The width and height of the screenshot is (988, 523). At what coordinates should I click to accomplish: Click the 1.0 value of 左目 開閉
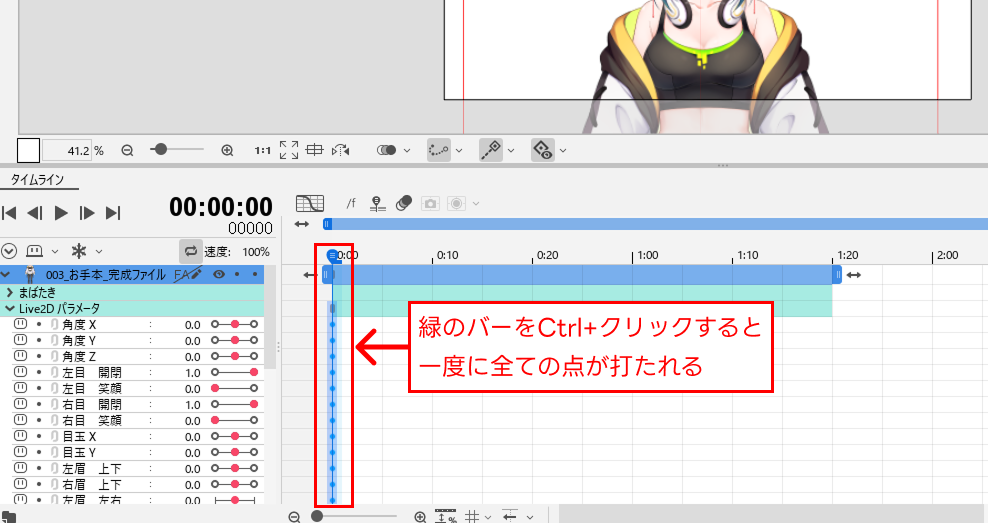tap(193, 373)
